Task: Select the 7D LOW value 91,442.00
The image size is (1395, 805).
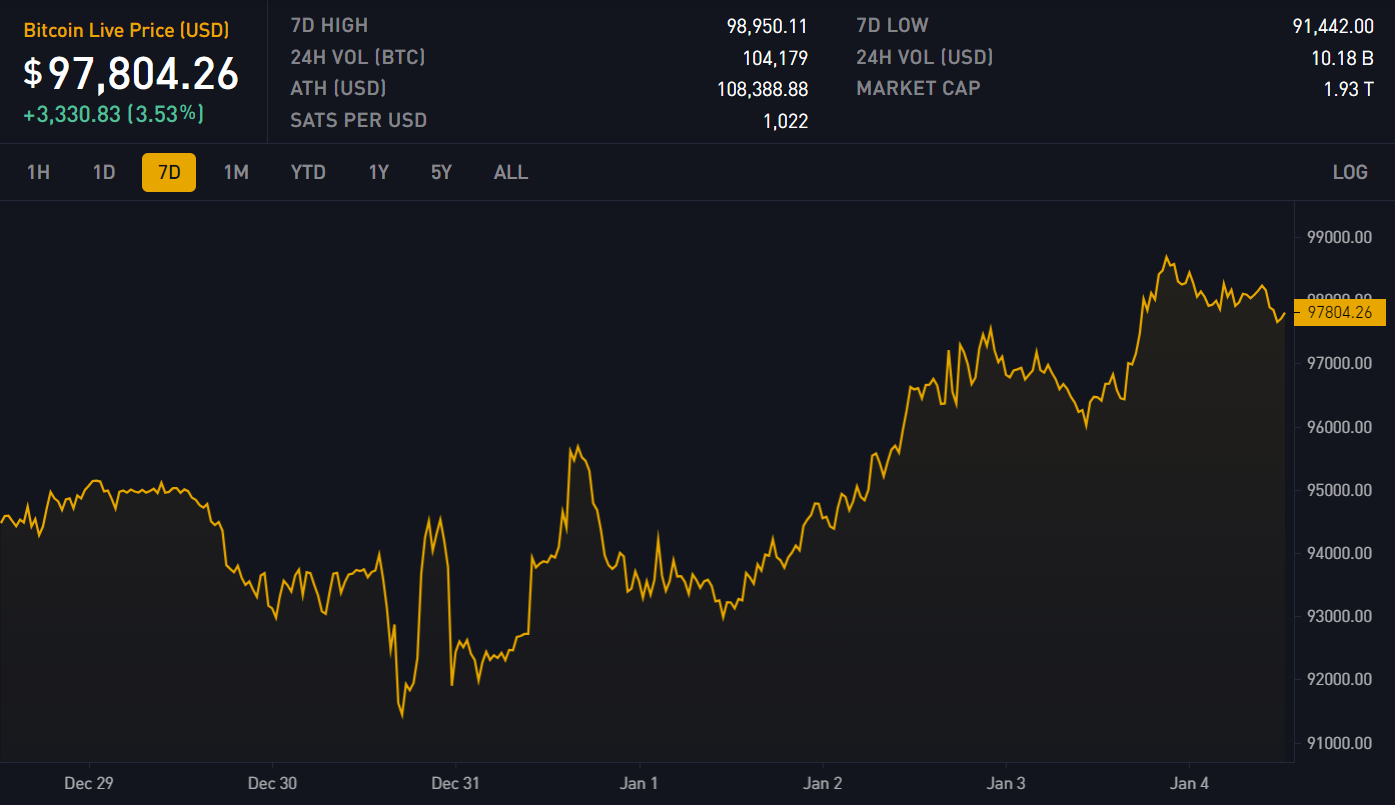Action: [1333, 26]
